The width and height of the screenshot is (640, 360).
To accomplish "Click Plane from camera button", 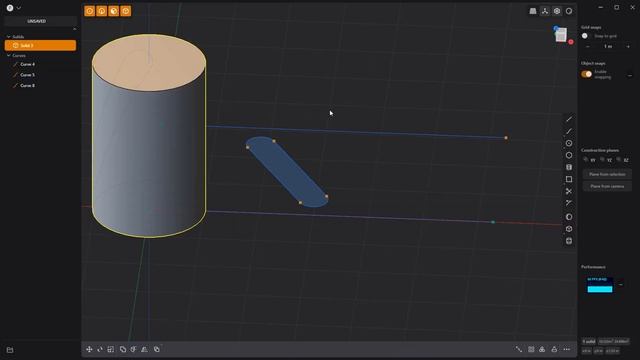I will [x=607, y=186].
